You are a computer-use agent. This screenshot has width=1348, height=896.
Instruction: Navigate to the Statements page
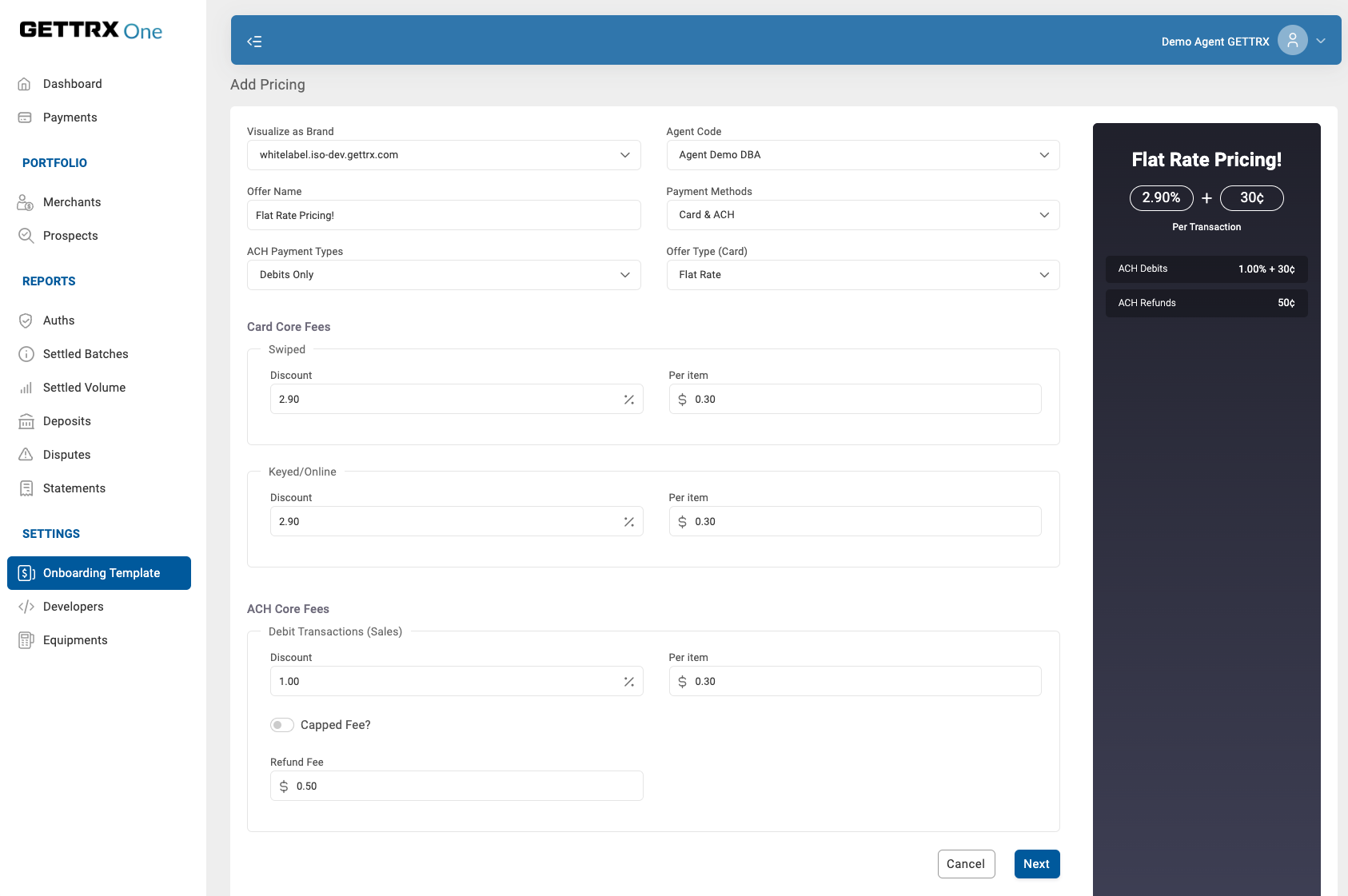(x=99, y=488)
